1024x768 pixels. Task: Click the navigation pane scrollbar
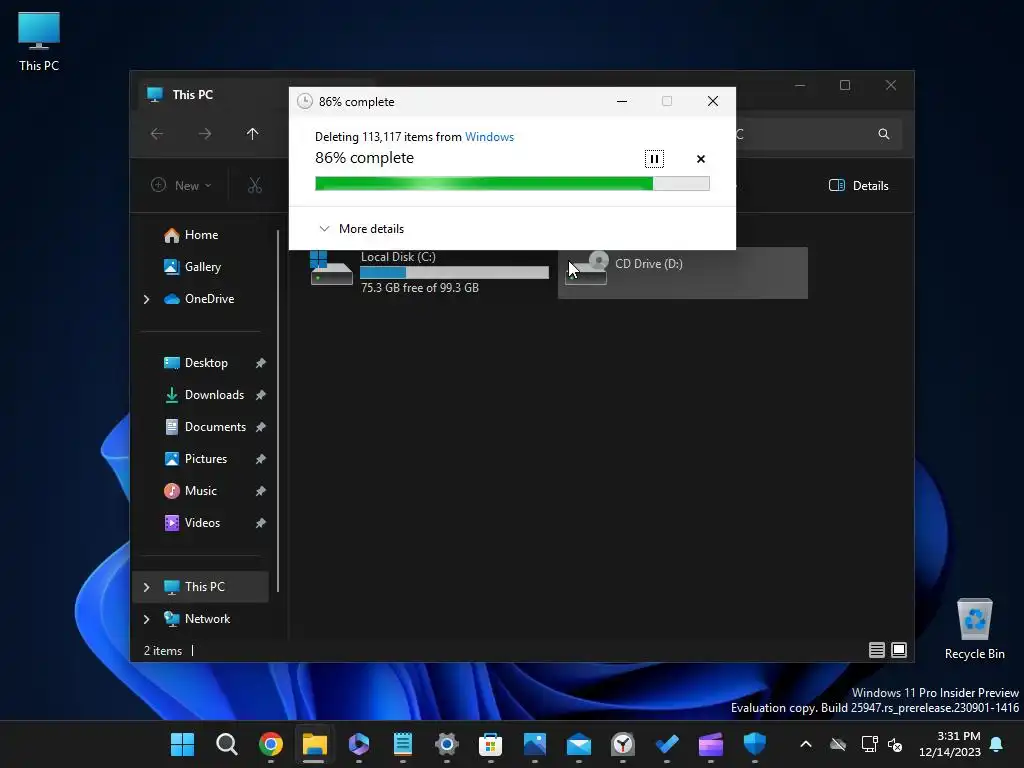278,411
